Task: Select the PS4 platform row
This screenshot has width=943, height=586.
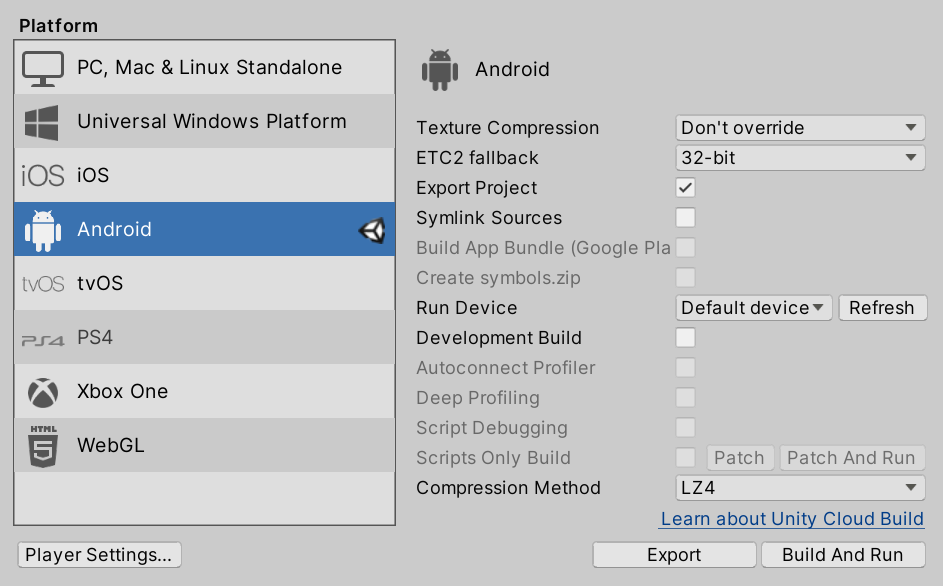Action: pos(204,338)
